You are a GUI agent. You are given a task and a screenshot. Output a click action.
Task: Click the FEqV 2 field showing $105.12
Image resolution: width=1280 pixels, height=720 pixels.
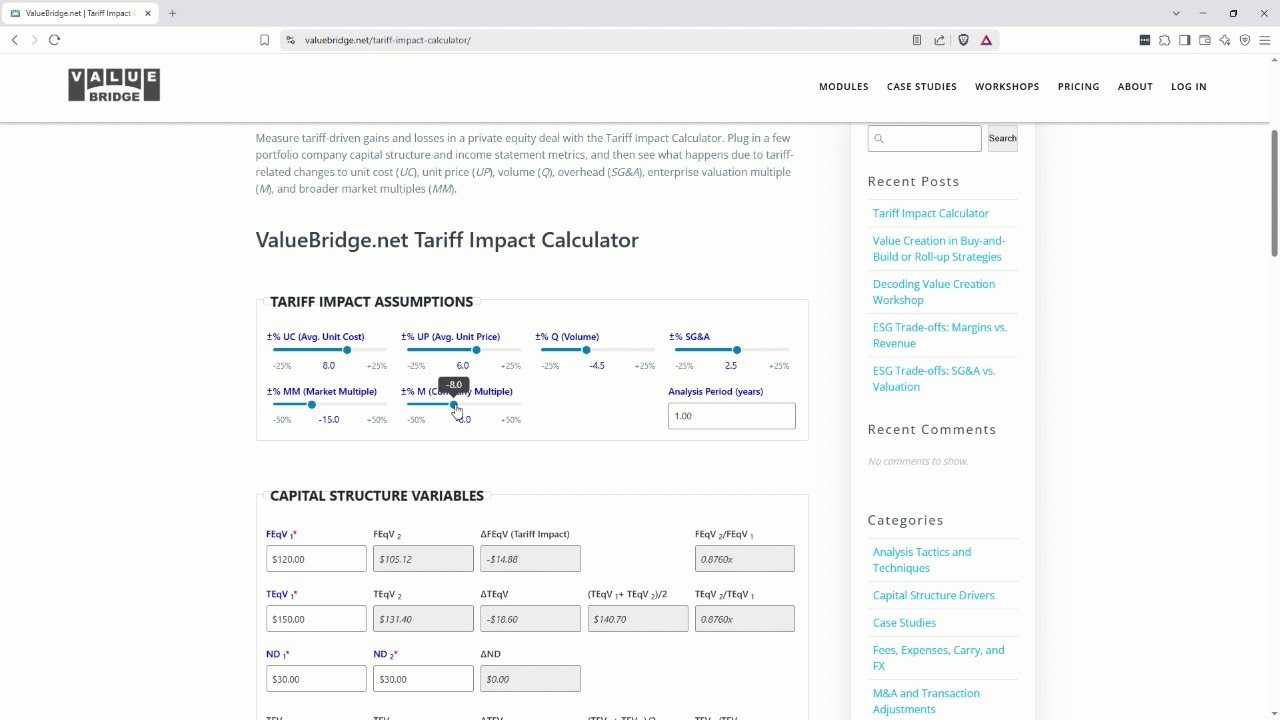point(423,559)
